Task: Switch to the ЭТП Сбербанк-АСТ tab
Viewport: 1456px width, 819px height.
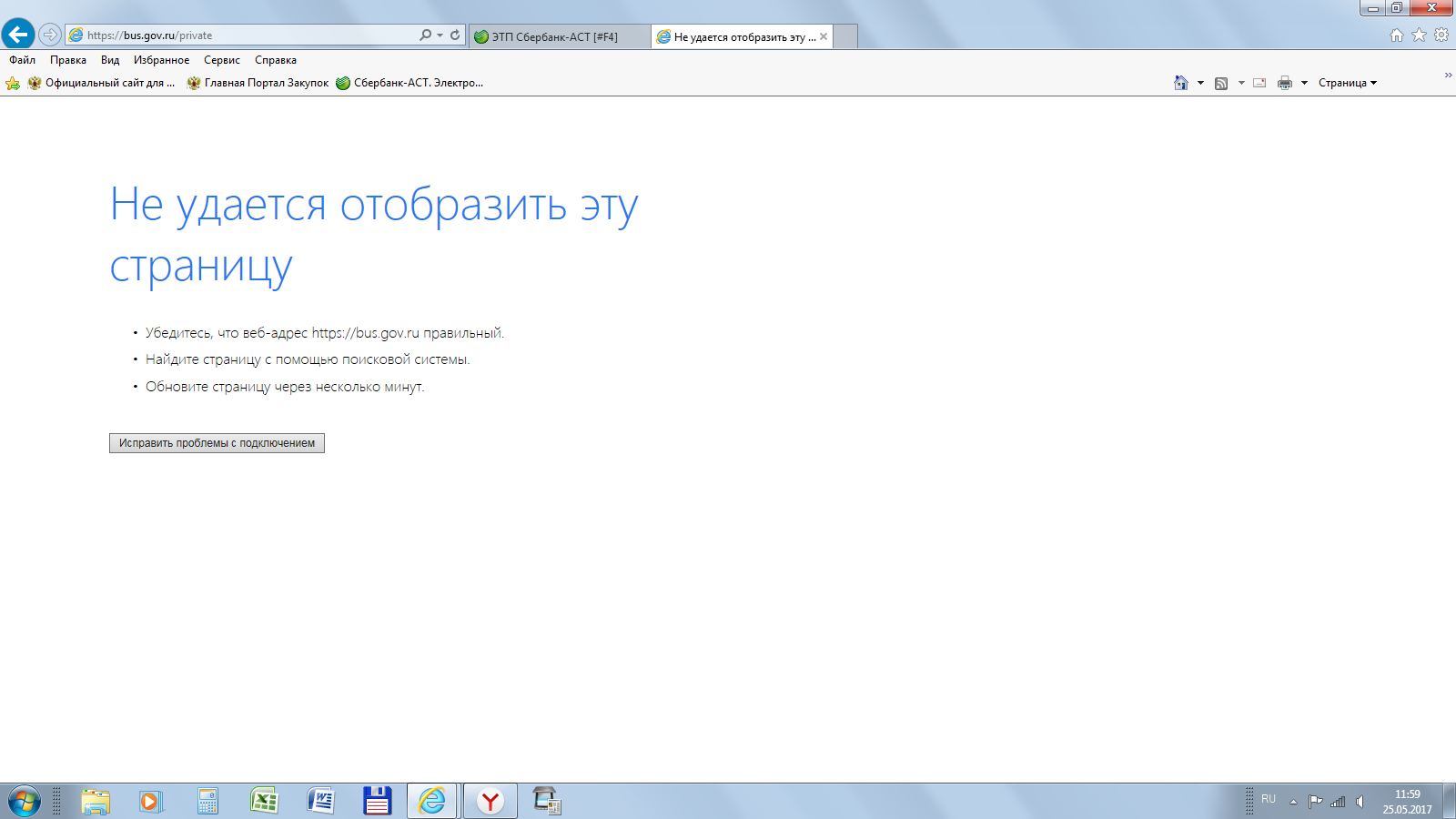Action: click(555, 36)
